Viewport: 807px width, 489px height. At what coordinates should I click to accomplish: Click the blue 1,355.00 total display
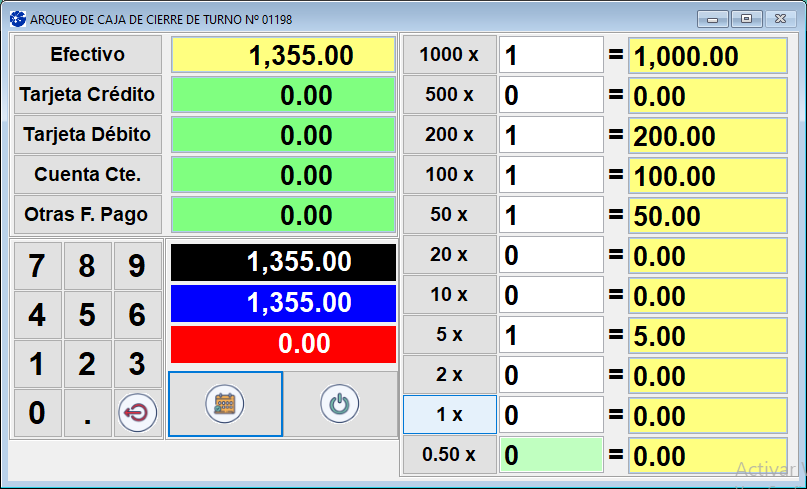coord(283,303)
